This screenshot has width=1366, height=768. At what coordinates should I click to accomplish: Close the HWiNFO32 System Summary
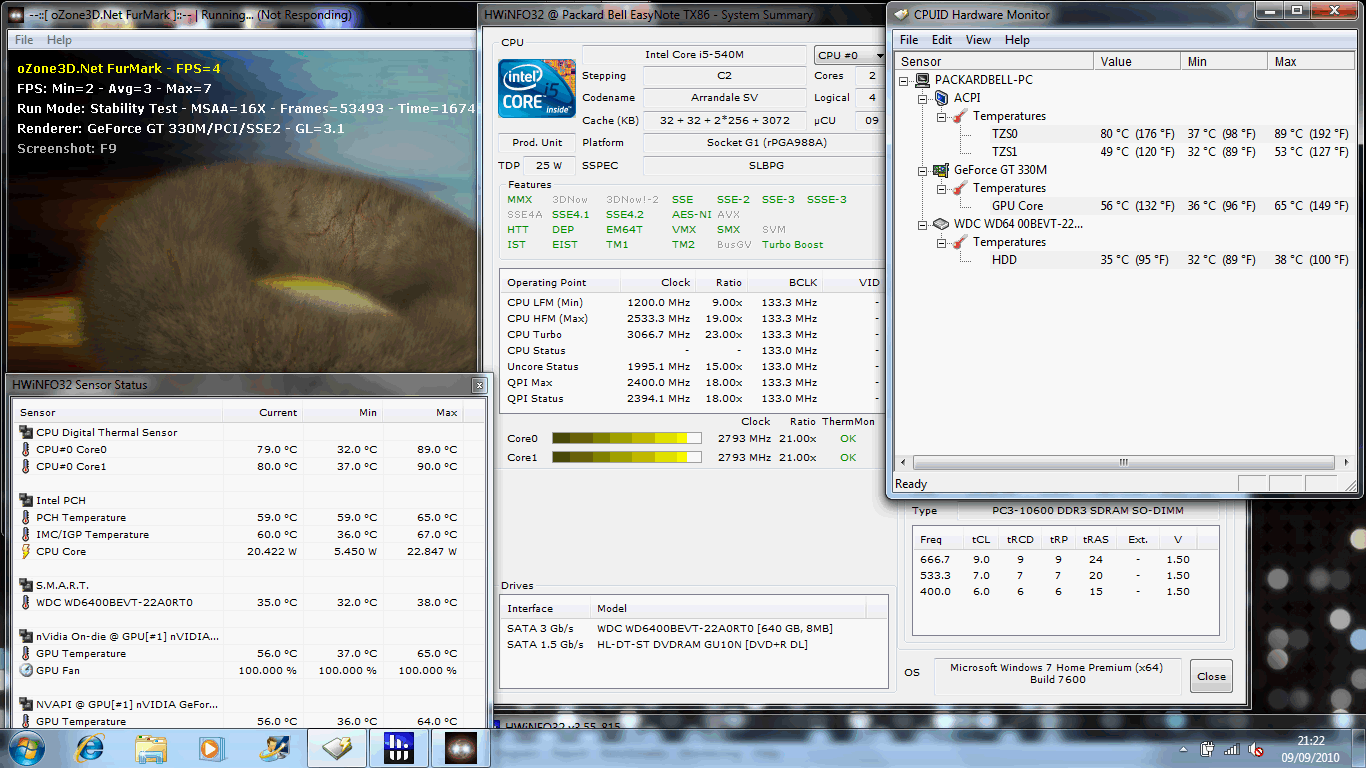click(1211, 676)
